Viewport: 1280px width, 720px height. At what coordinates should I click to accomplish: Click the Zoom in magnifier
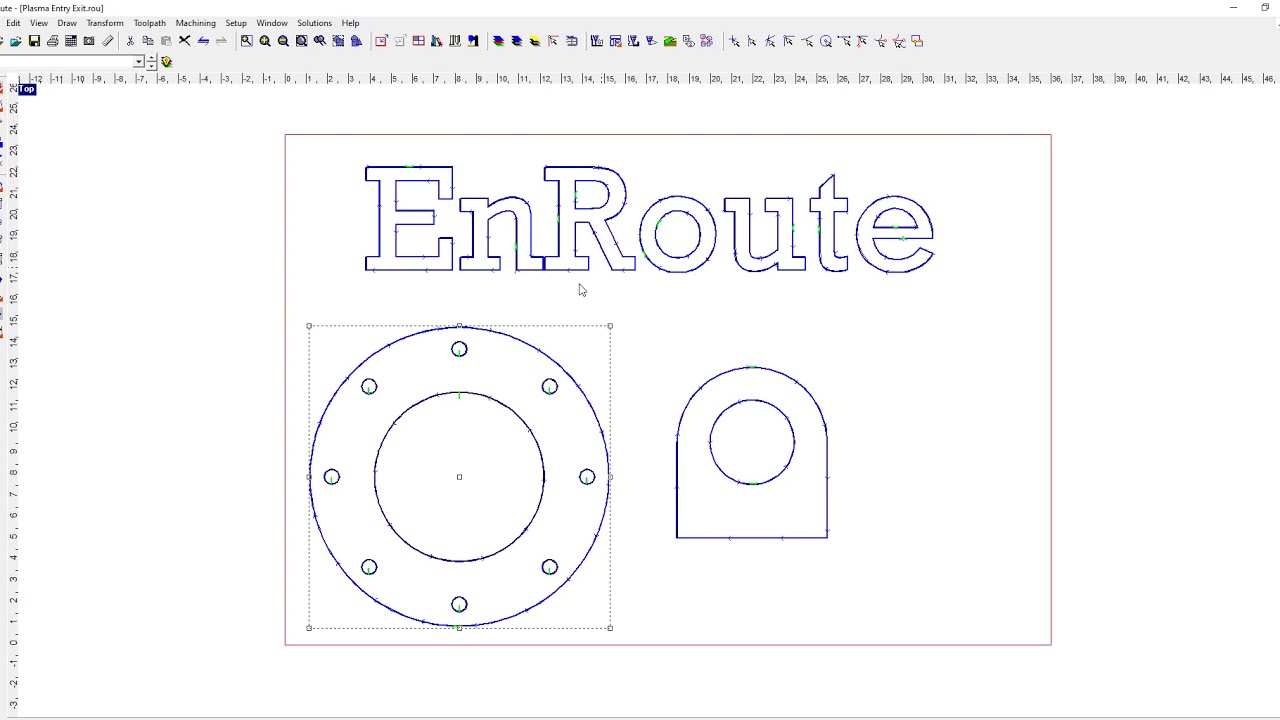(265, 41)
